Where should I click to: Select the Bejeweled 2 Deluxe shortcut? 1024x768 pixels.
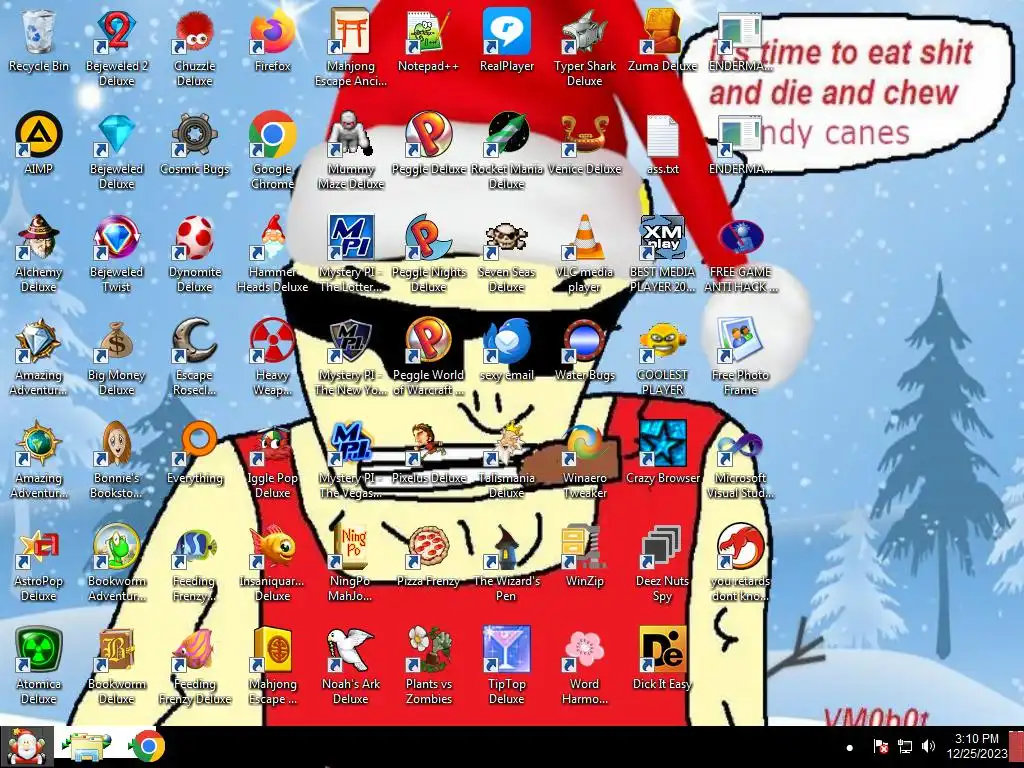[x=116, y=33]
